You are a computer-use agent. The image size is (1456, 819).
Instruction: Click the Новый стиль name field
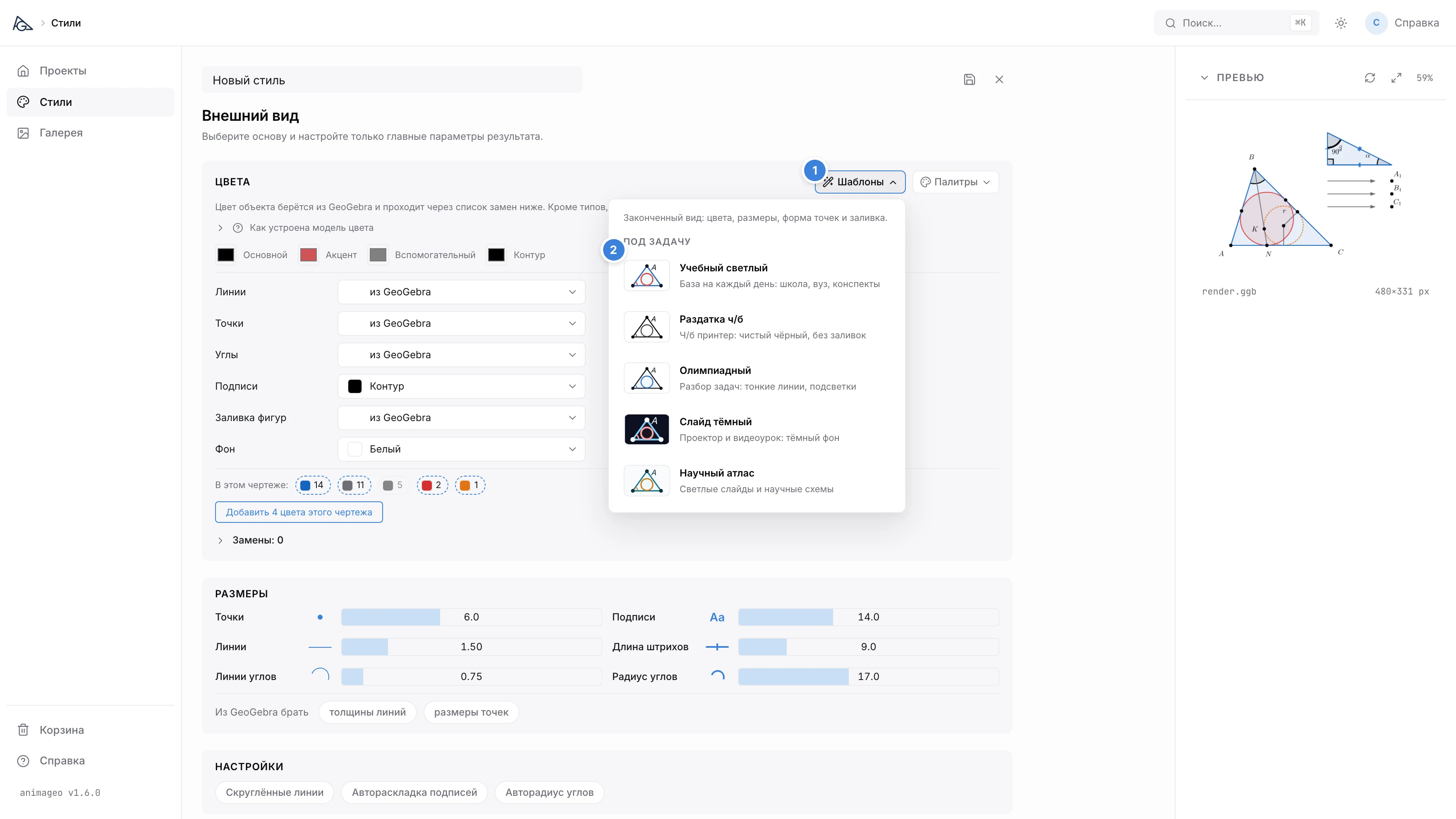392,80
